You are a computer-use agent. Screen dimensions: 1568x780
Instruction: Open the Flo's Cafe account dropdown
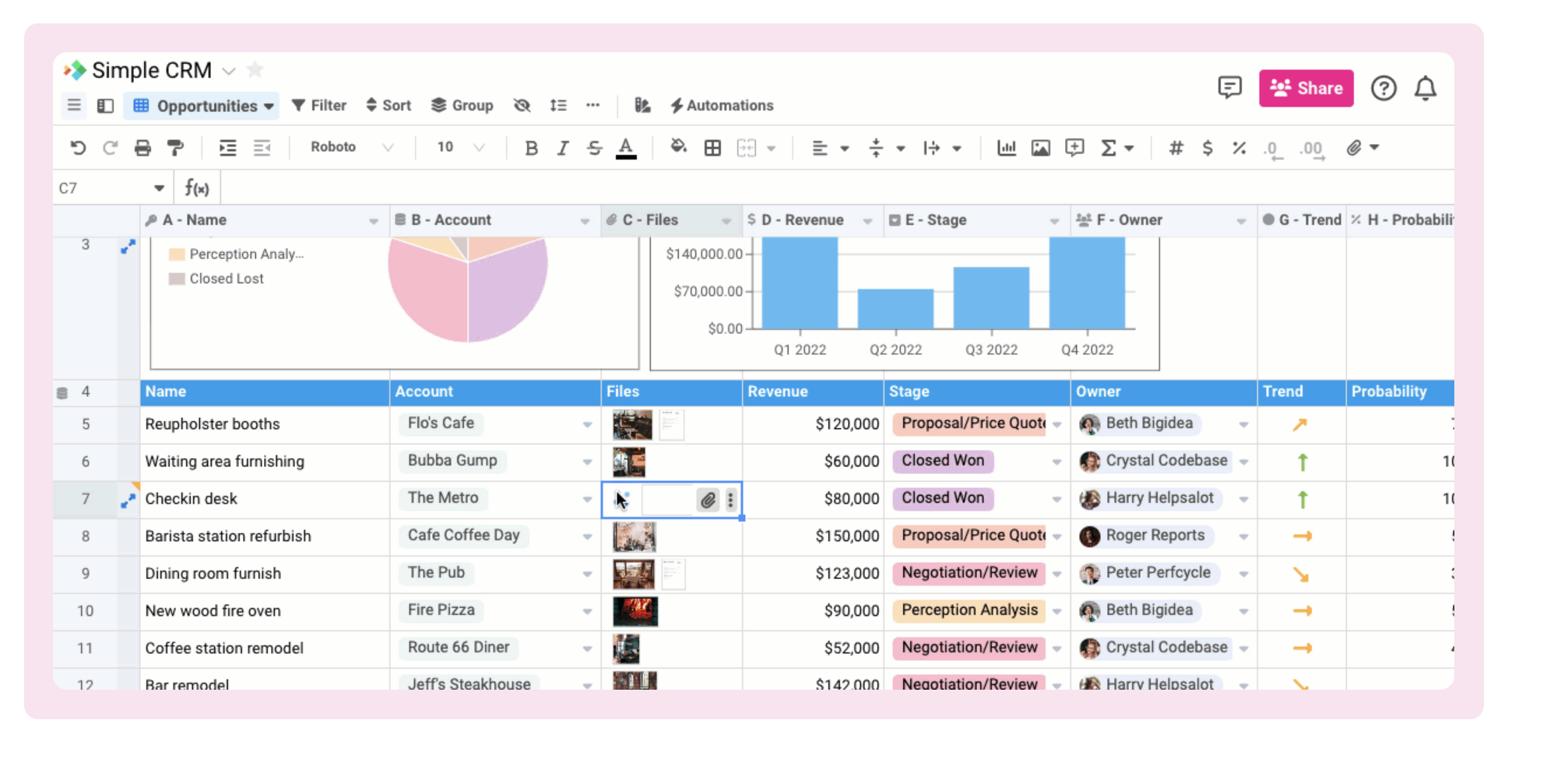coord(587,425)
